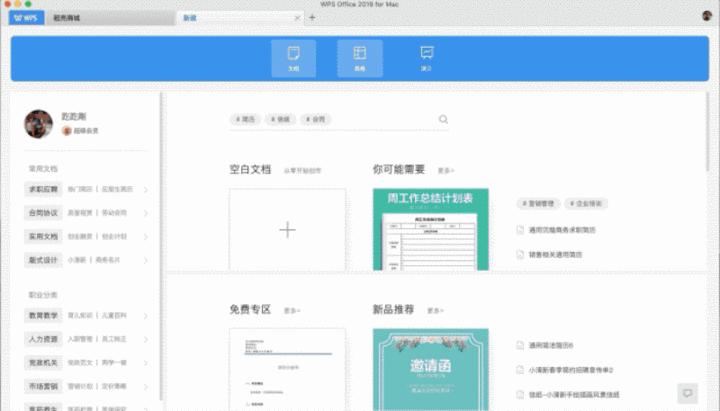Open the 版式设计 category
The height and width of the screenshot is (411, 720).
43,260
